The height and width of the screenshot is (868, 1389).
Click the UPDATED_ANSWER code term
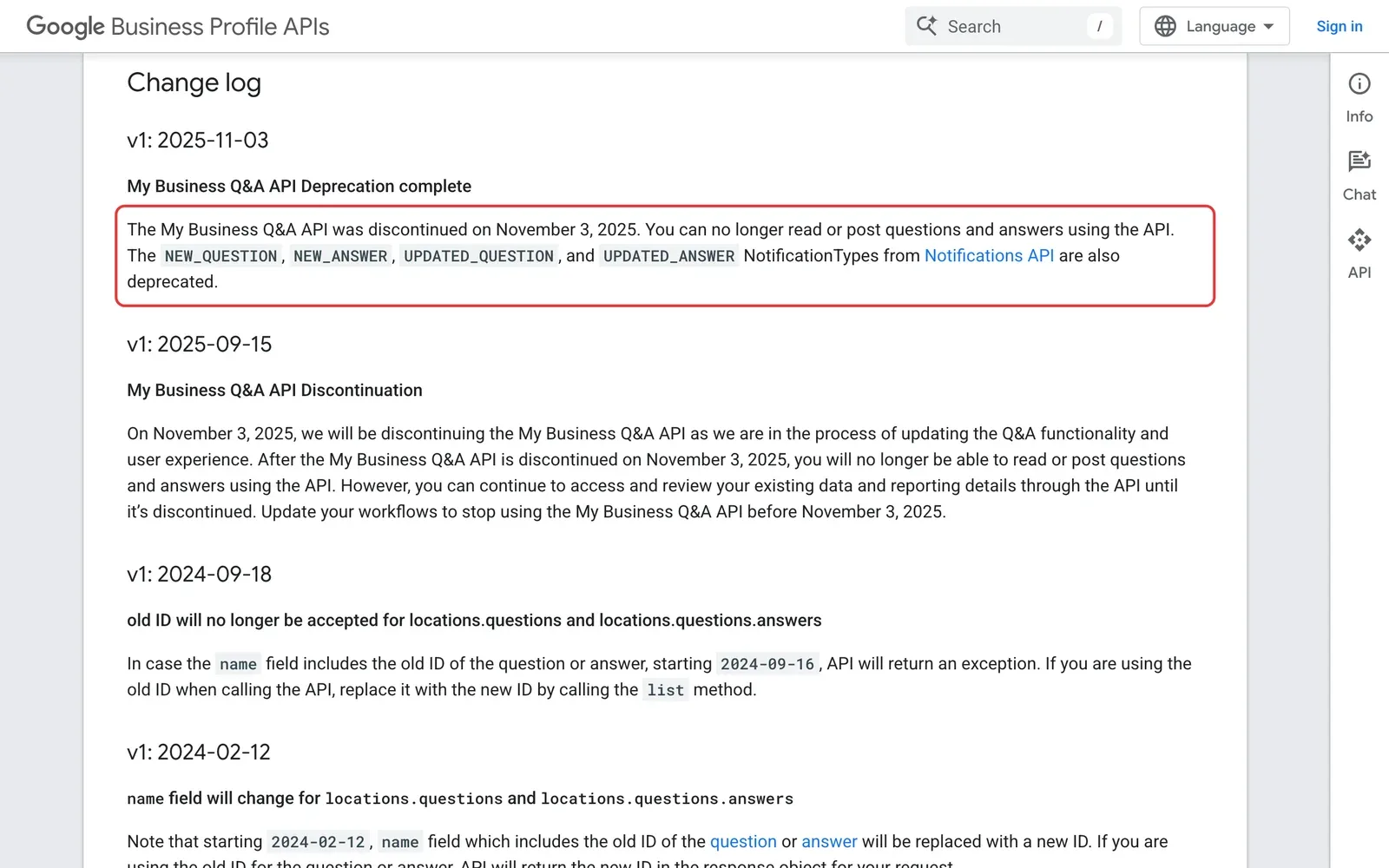(669, 256)
